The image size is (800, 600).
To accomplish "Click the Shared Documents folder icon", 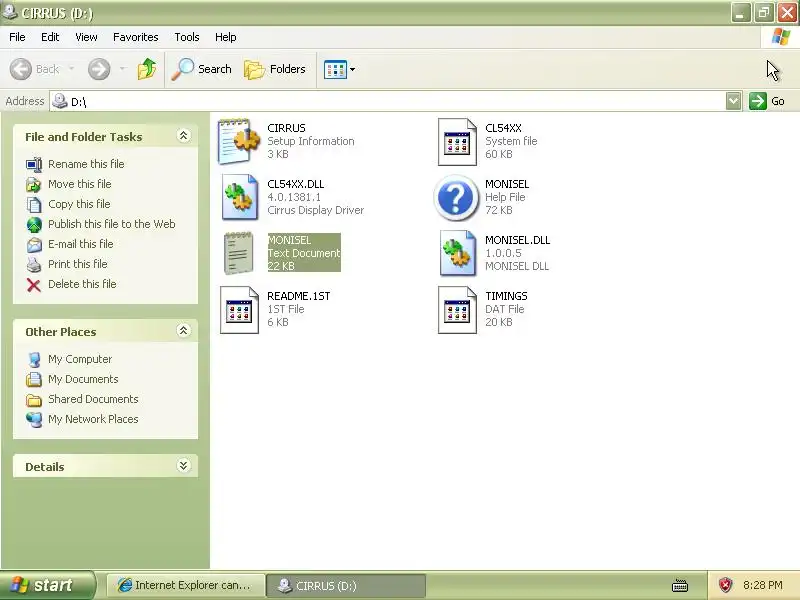I will (x=34, y=400).
